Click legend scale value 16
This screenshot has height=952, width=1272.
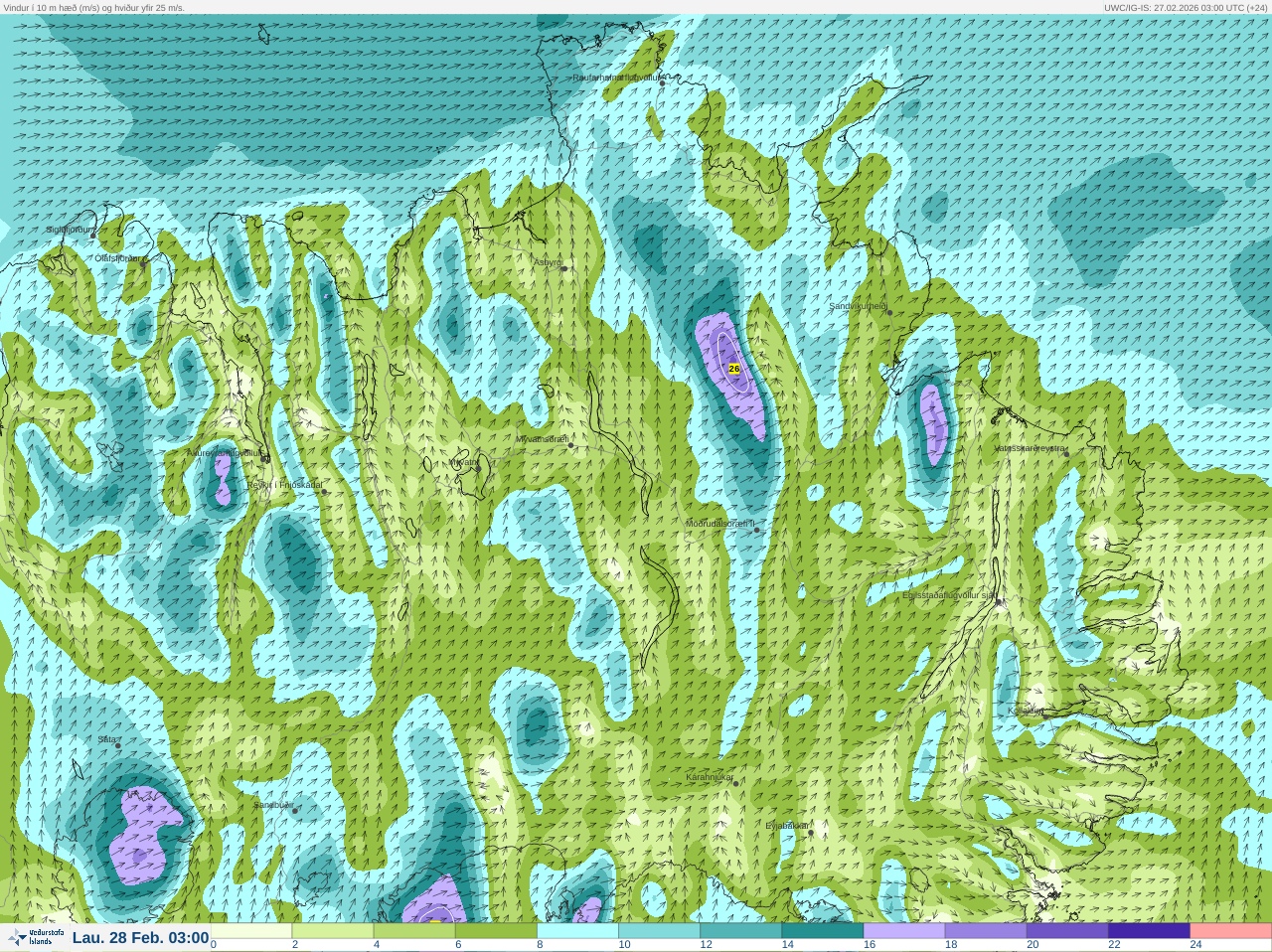pyautogui.click(x=870, y=945)
